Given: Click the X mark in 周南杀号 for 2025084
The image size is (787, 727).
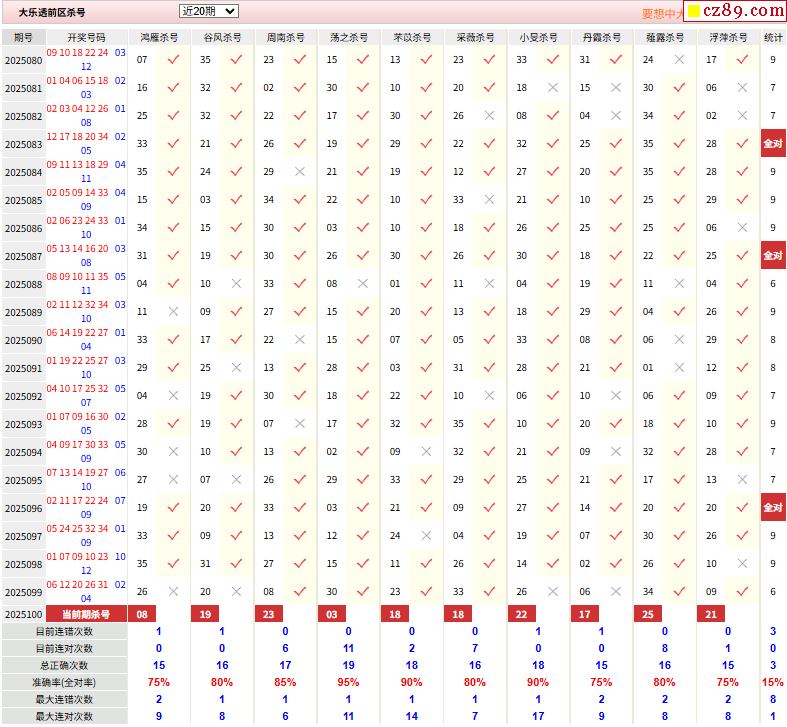Looking at the screenshot, I should coord(300,172).
